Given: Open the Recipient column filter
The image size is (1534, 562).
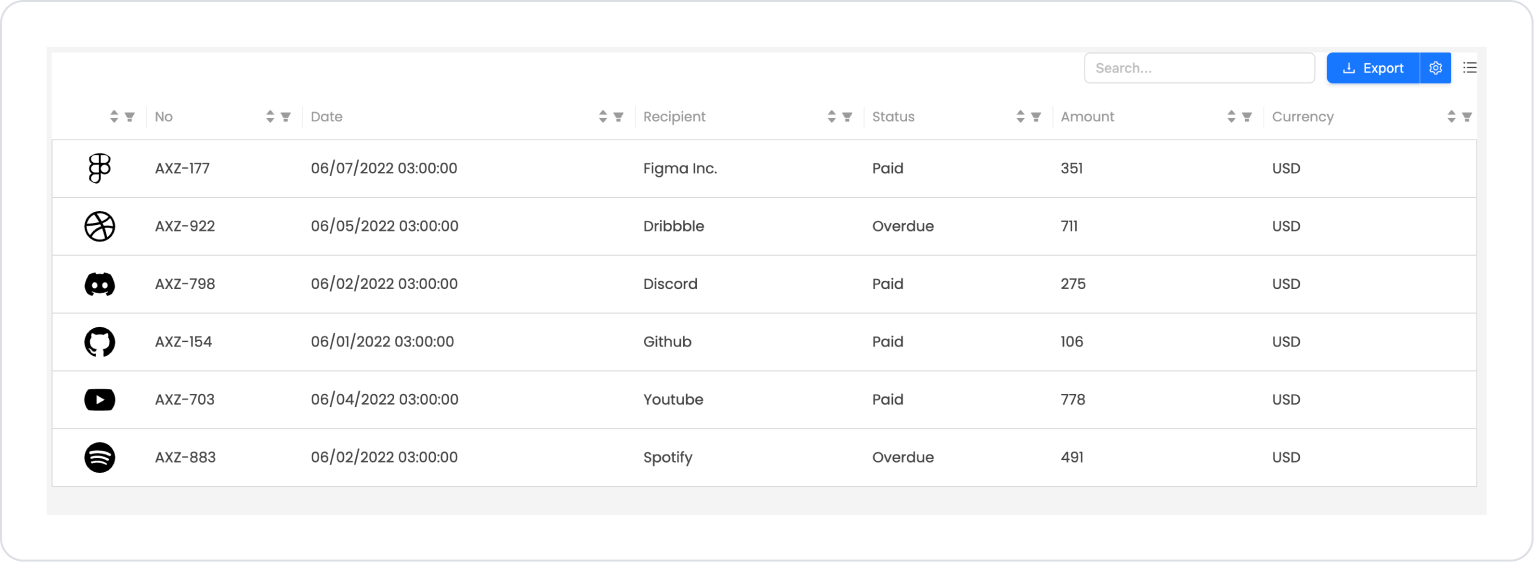Looking at the screenshot, I should pyautogui.click(x=847, y=117).
